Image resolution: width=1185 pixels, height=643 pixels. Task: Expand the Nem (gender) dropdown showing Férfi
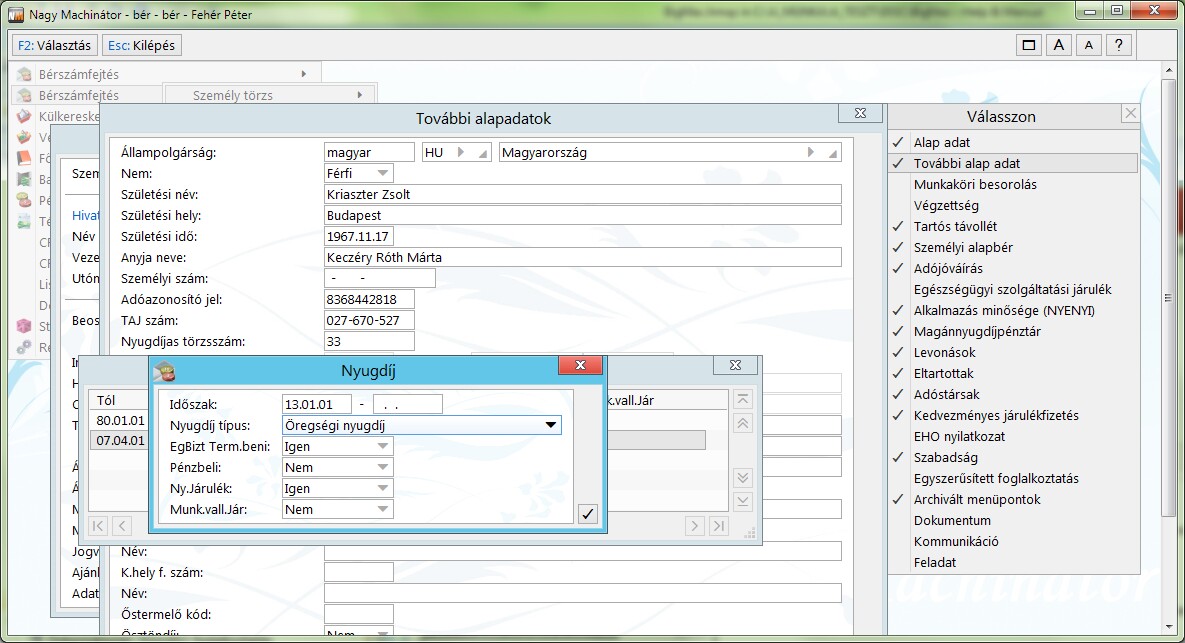click(382, 173)
